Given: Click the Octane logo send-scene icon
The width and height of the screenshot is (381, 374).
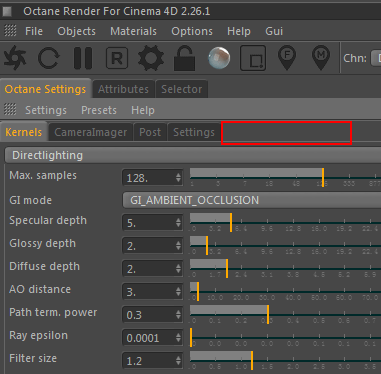Looking at the screenshot, I should click(15, 58).
